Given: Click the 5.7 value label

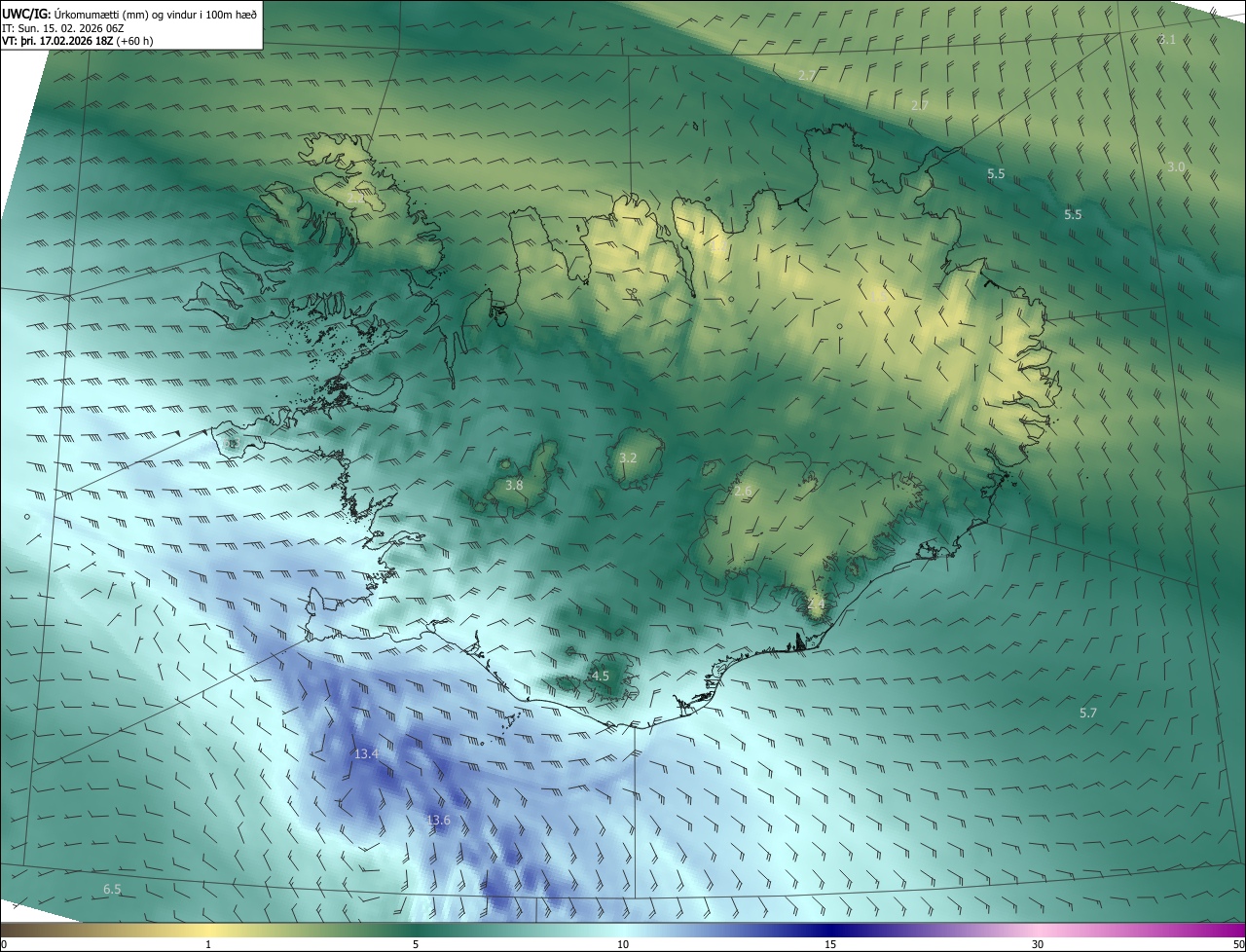Looking at the screenshot, I should tap(1088, 714).
